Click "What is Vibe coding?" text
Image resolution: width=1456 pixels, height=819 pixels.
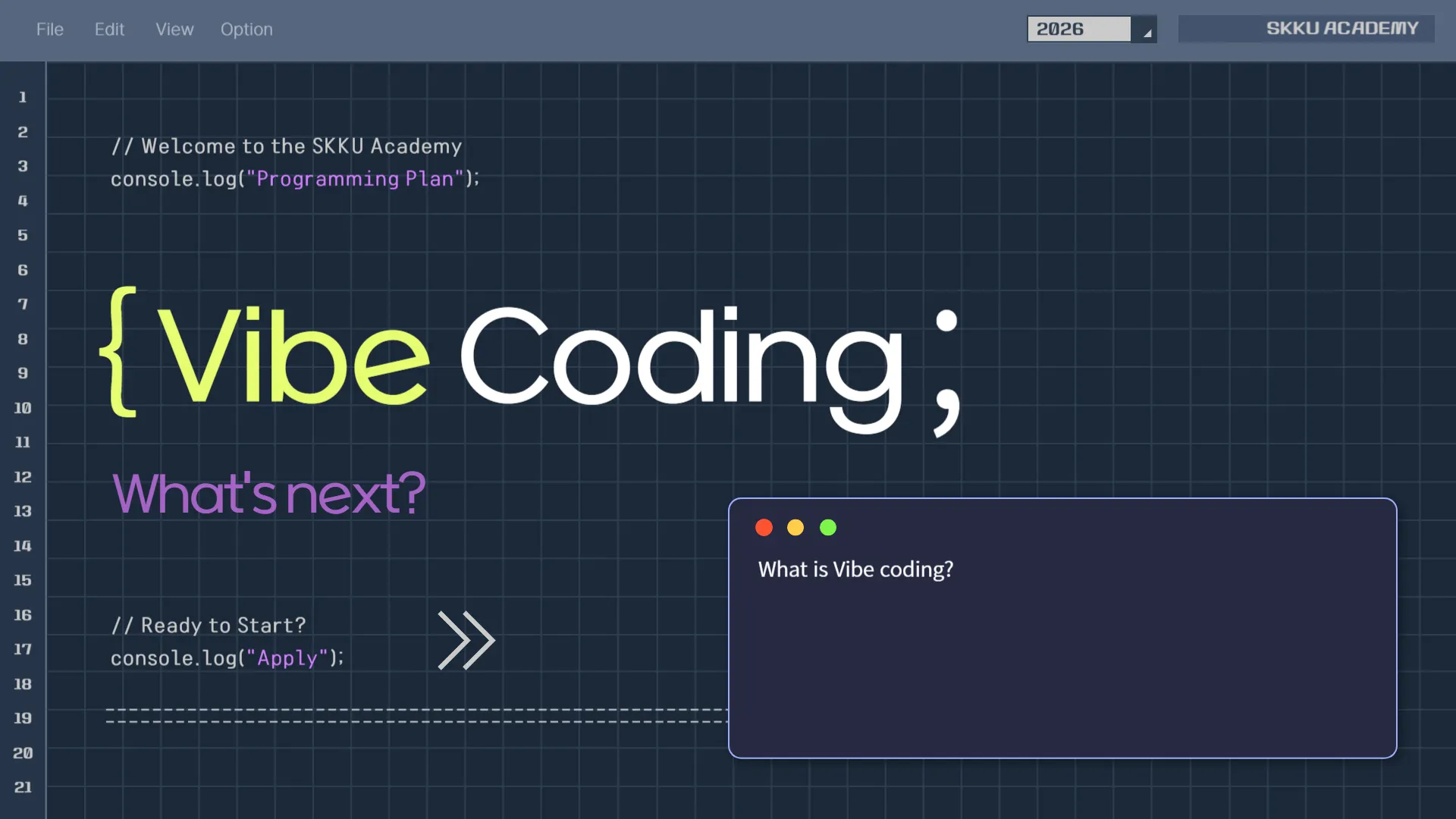[855, 570]
